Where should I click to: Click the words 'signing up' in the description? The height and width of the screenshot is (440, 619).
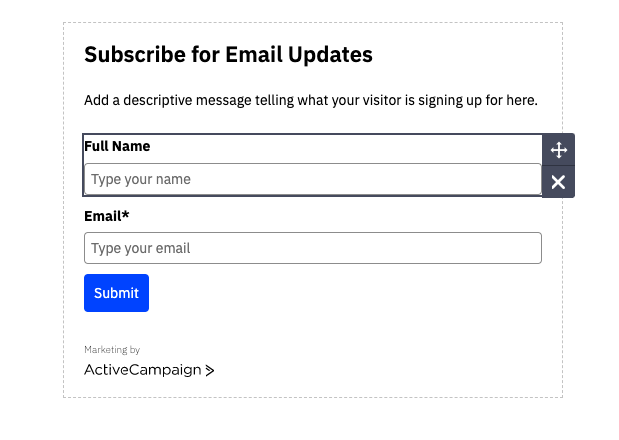pyautogui.click(x=450, y=101)
